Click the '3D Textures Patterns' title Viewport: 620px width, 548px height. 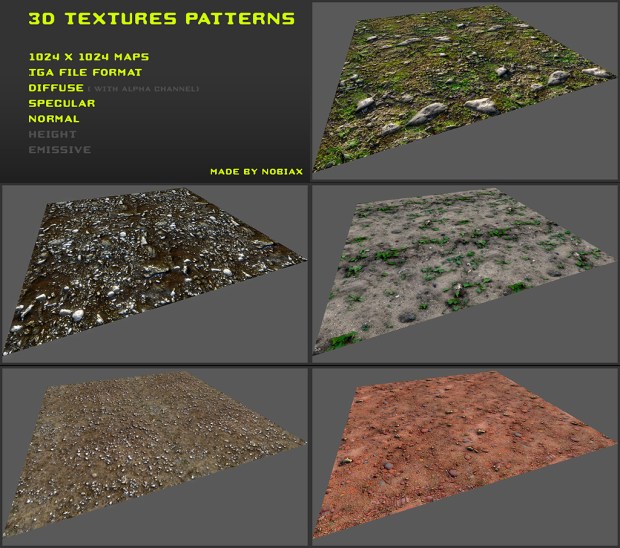[x=161, y=19]
